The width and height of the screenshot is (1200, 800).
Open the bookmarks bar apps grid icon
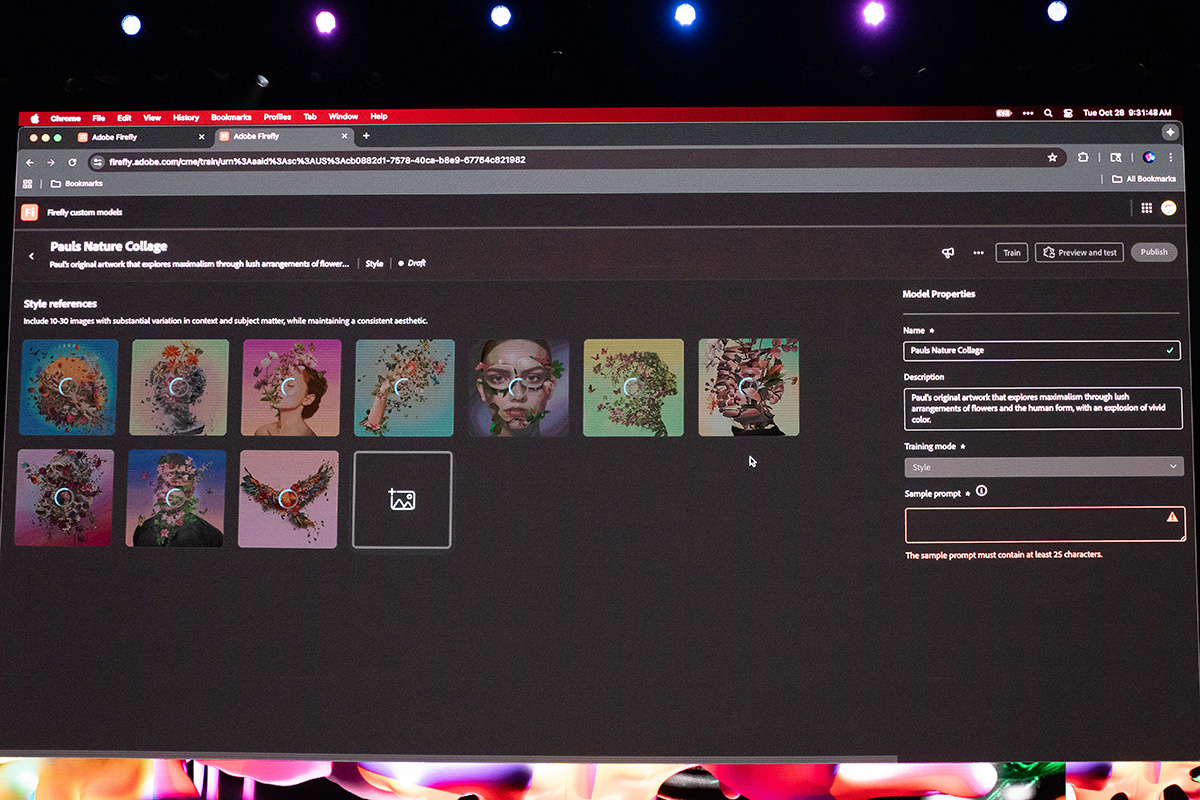tap(28, 184)
